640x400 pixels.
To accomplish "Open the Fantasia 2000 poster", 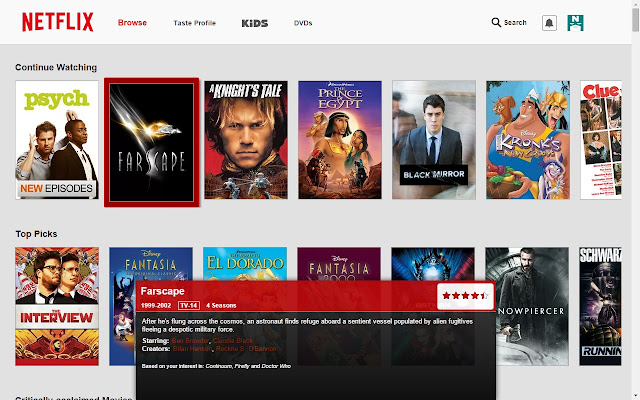I will pos(339,263).
